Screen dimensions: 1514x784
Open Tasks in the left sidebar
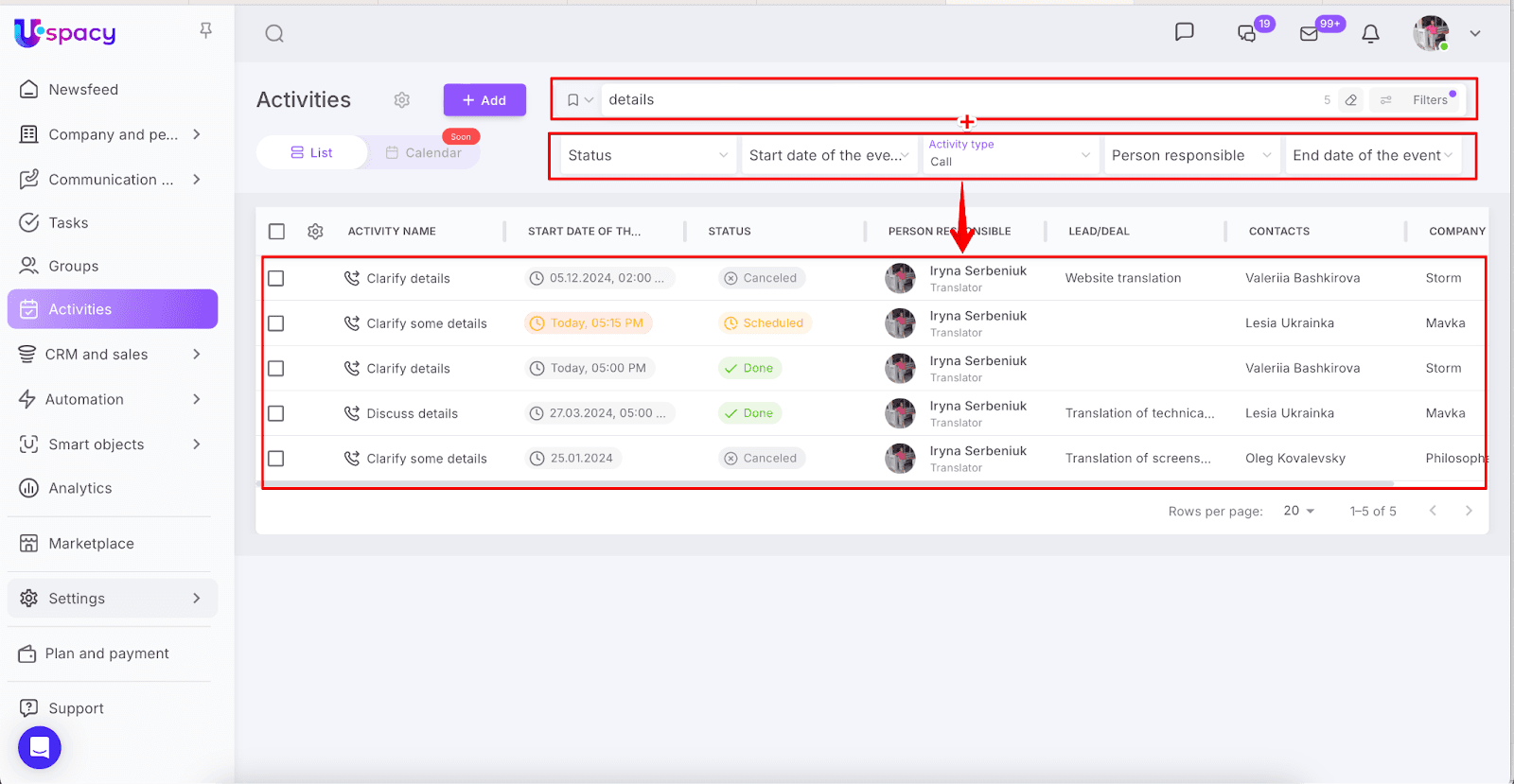pyautogui.click(x=68, y=223)
